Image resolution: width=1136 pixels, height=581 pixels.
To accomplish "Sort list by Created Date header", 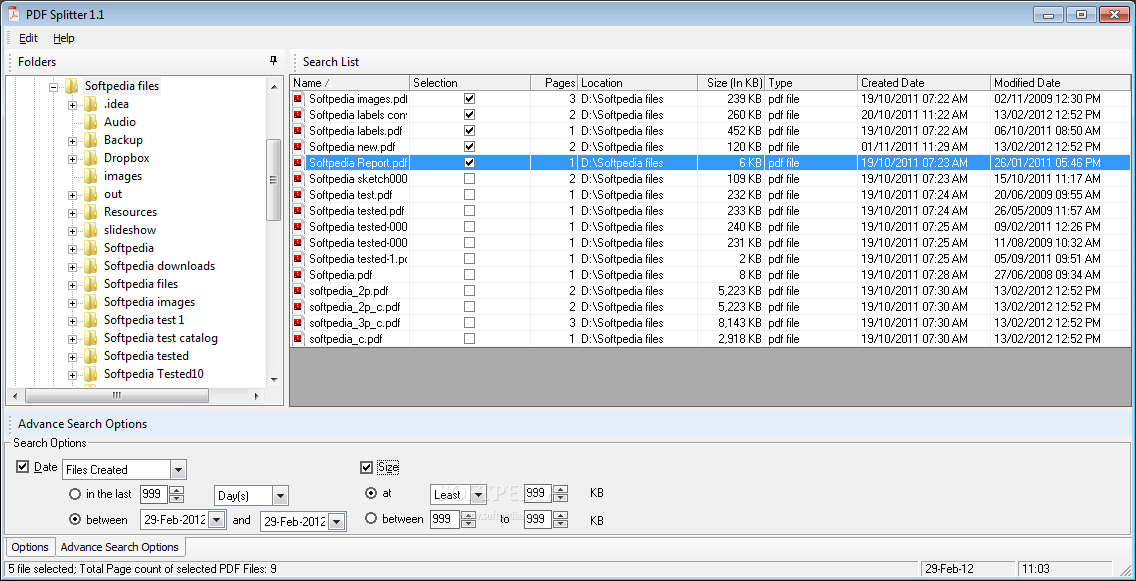I will point(924,83).
